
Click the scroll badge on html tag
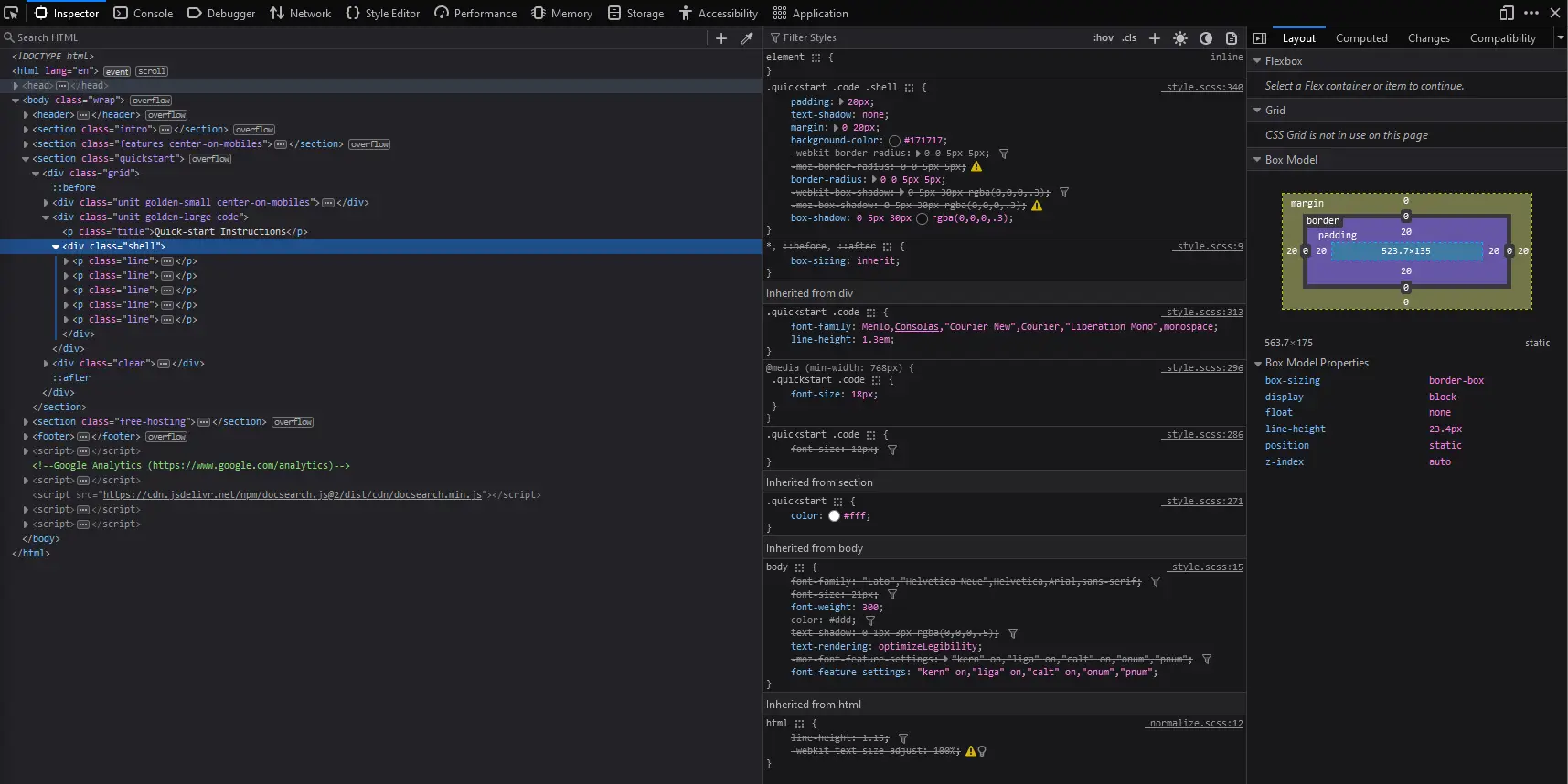click(152, 71)
